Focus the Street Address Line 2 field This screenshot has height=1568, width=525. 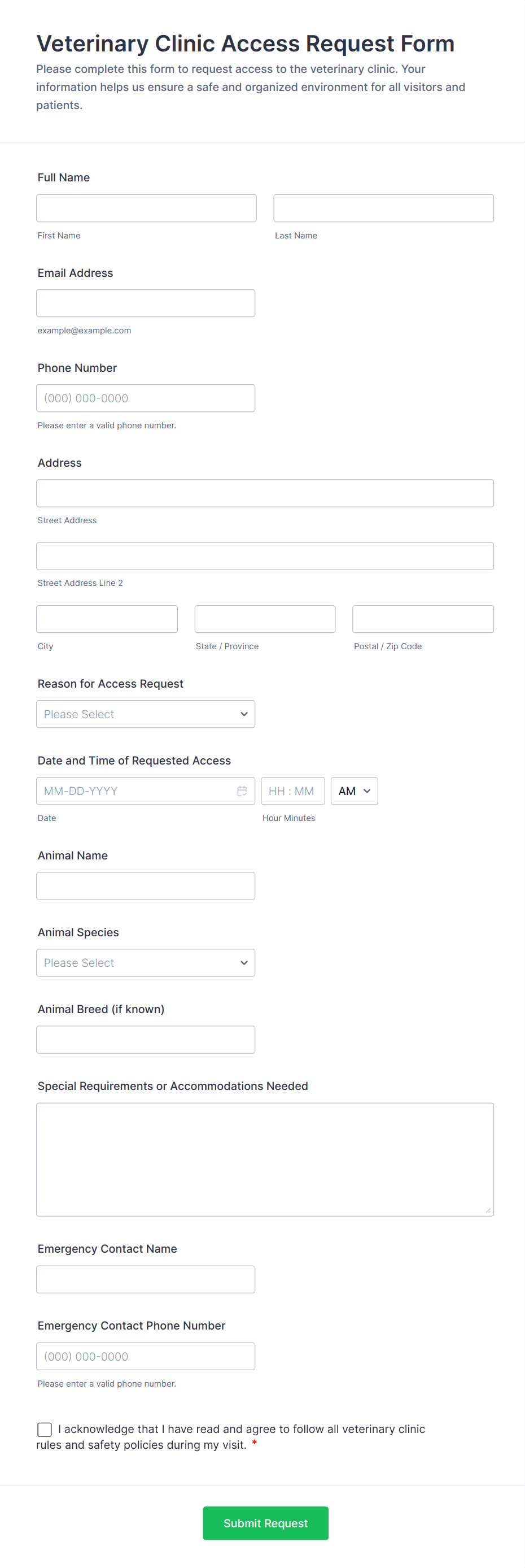pyautogui.click(x=265, y=556)
